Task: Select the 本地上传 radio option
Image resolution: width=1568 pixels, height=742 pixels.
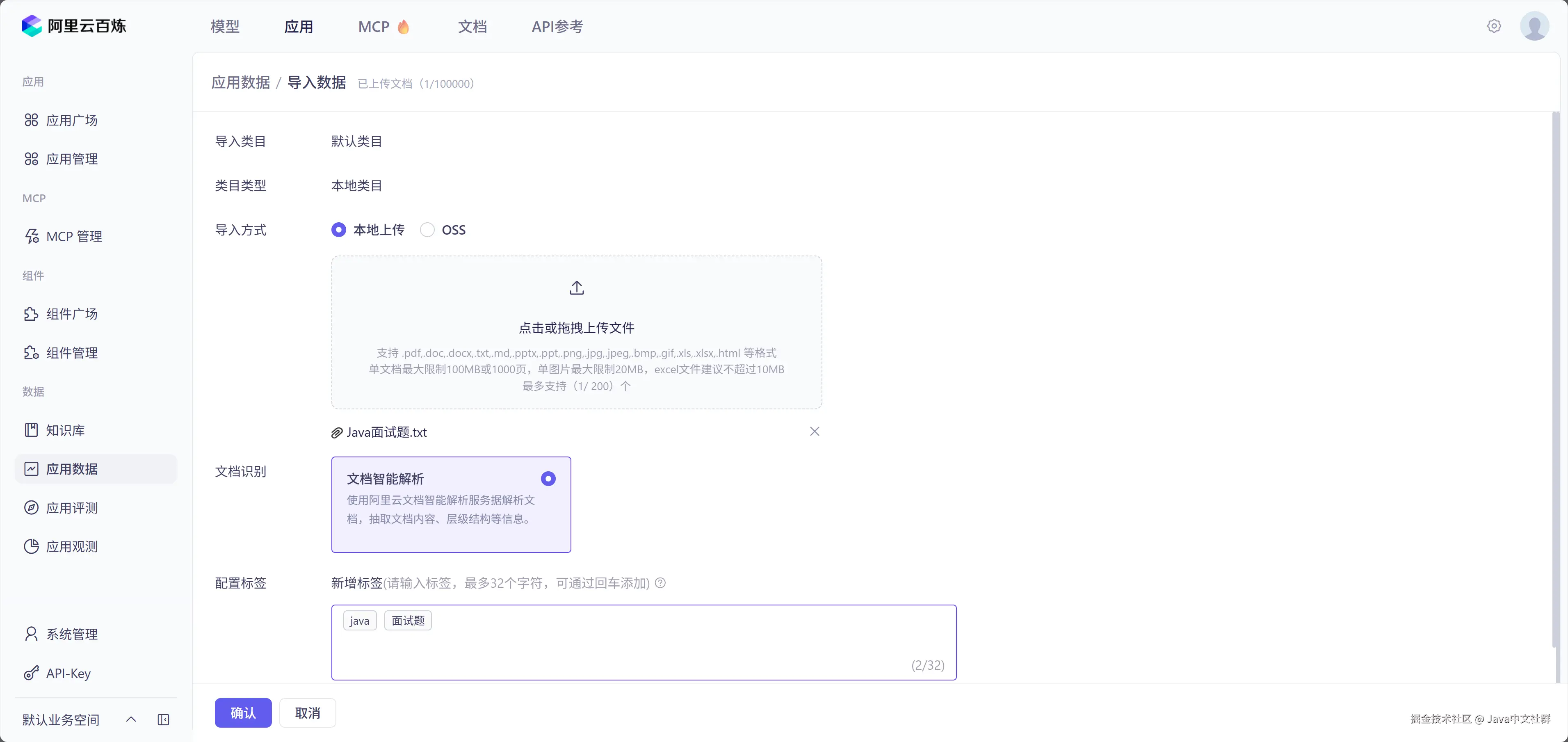Action: click(x=339, y=230)
